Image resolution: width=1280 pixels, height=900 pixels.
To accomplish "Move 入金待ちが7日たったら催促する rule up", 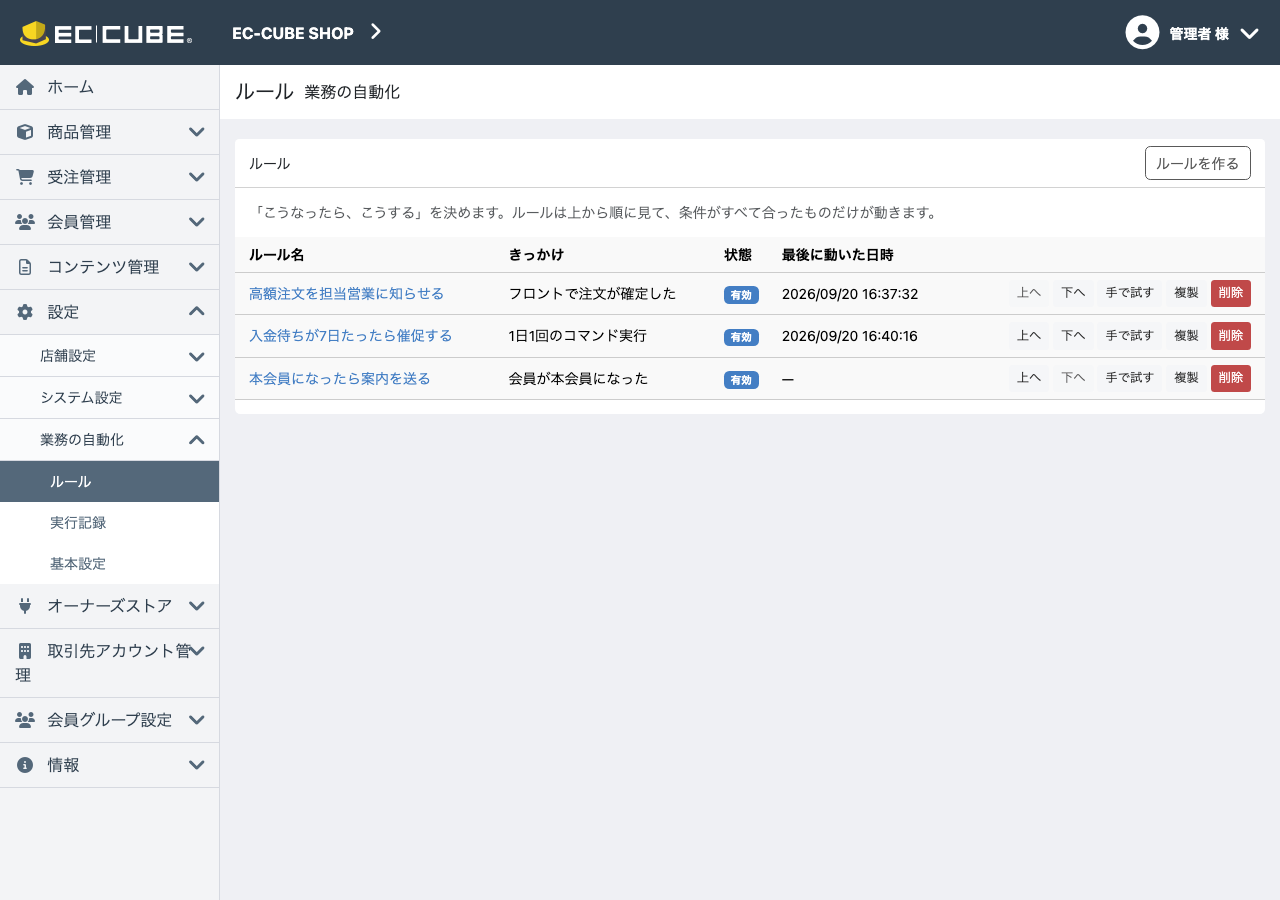I will [1029, 336].
